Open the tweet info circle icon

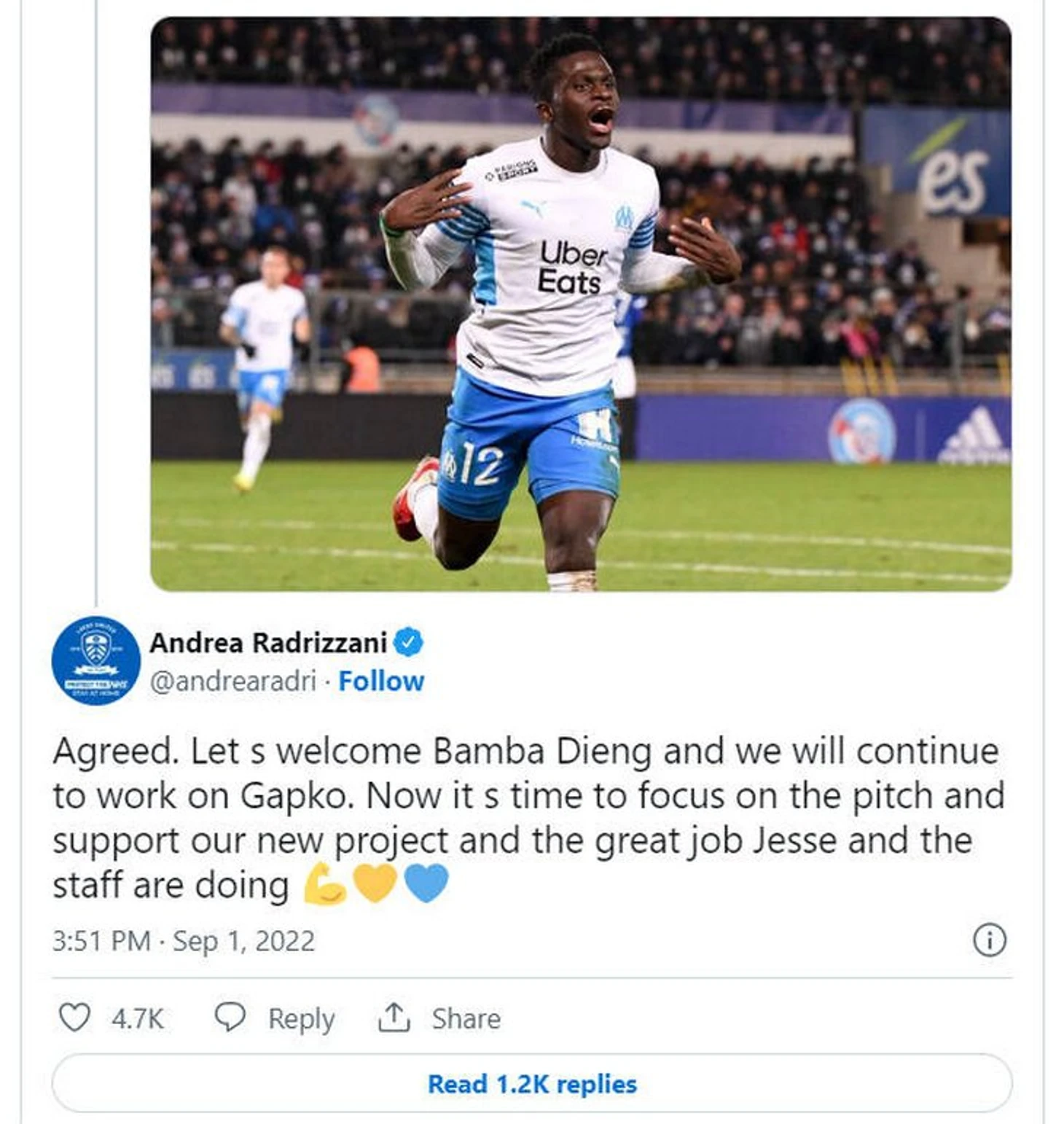(x=989, y=940)
